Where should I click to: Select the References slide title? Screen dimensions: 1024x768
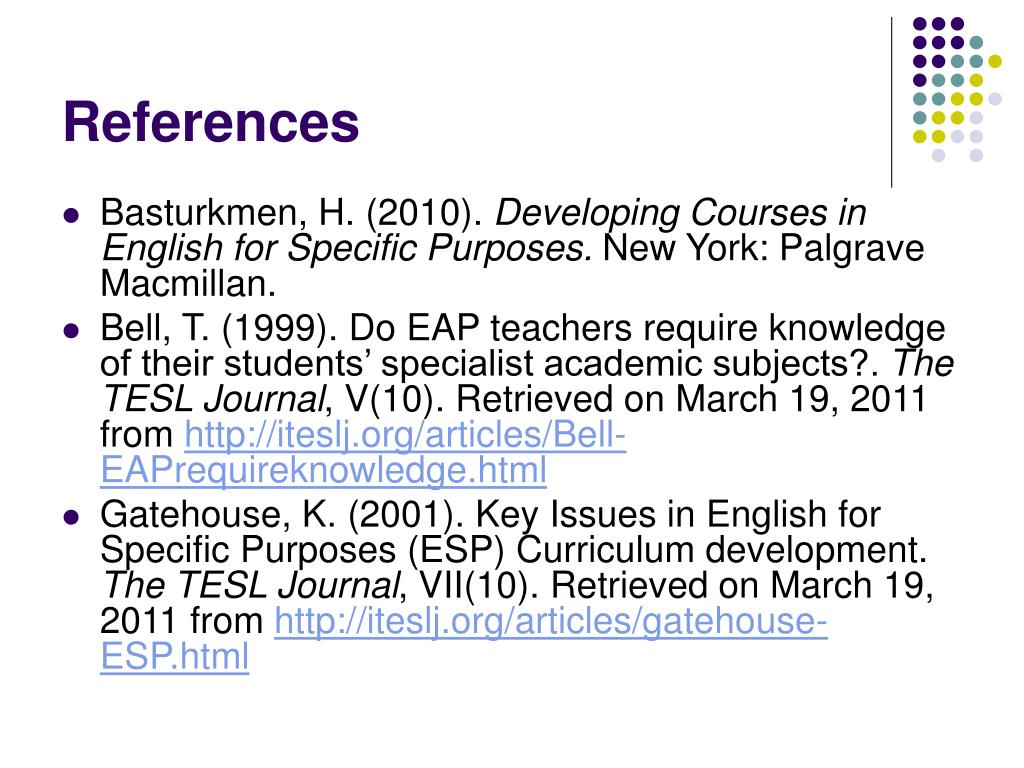coord(211,122)
